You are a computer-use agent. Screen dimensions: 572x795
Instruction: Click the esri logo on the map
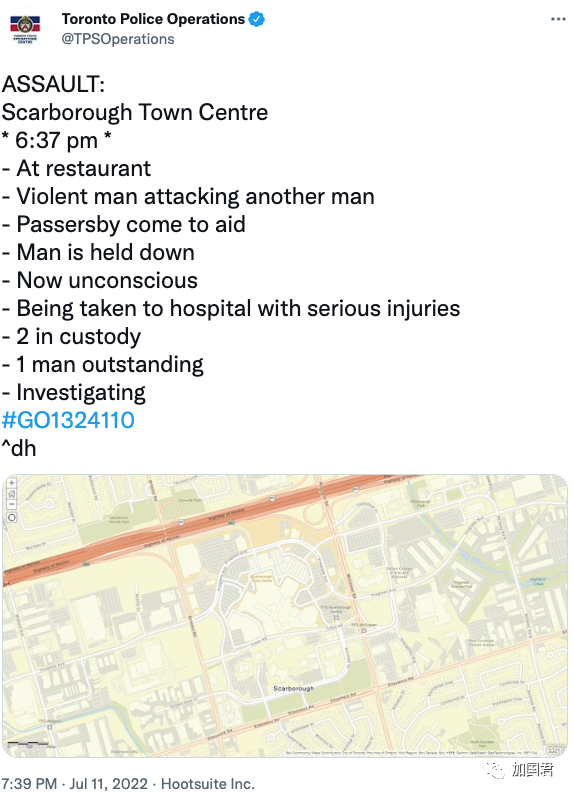click(x=554, y=749)
